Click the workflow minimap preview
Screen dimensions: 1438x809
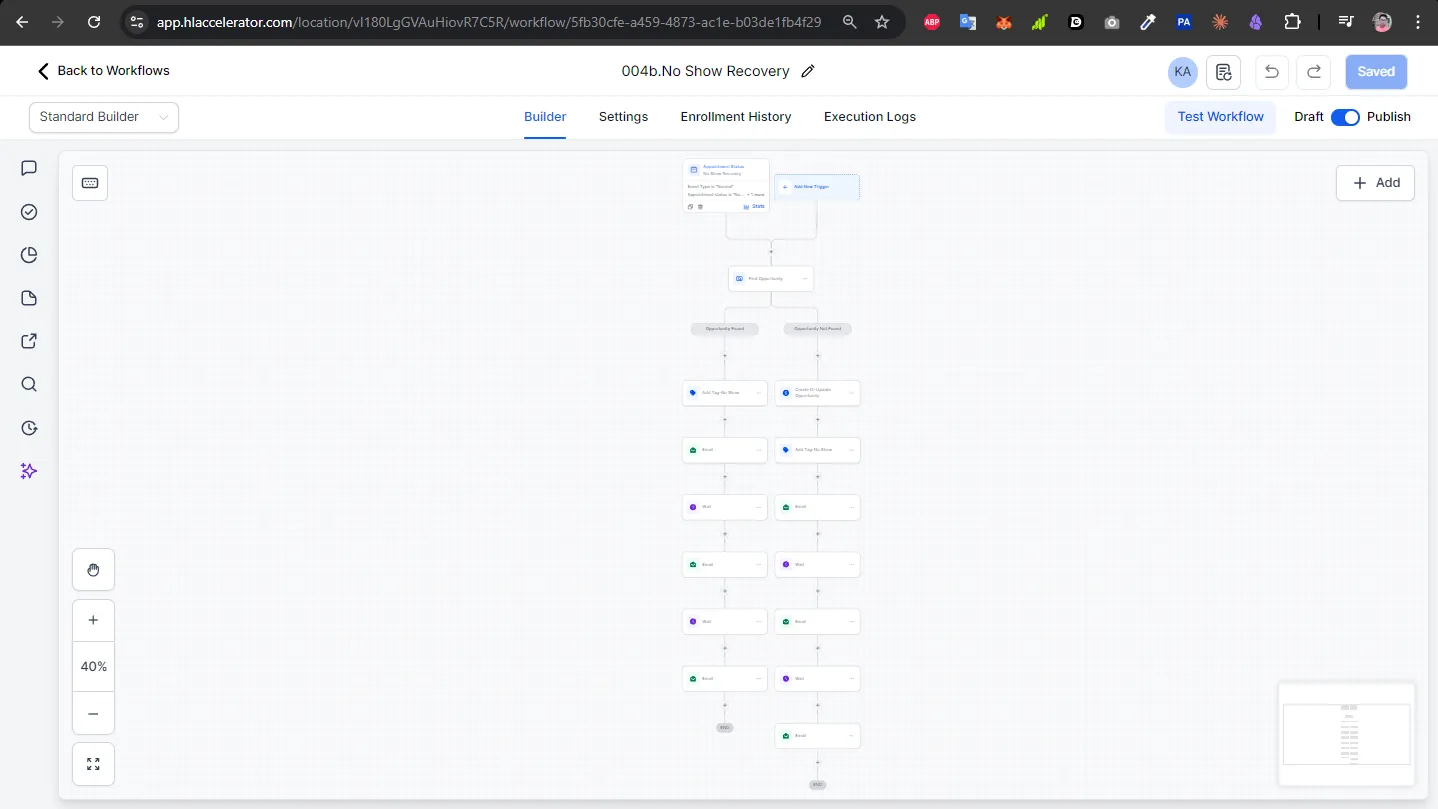1347,734
